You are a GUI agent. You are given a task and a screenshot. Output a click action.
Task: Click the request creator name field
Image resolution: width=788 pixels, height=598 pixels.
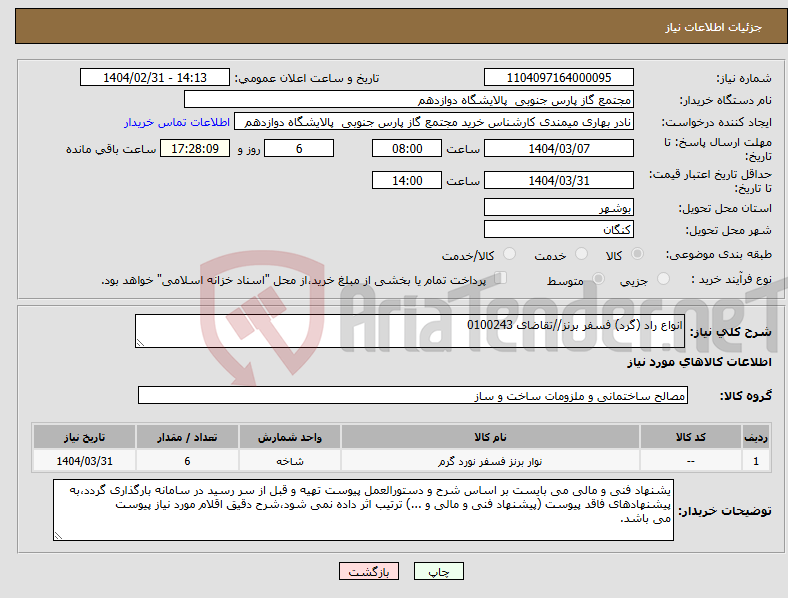point(434,122)
